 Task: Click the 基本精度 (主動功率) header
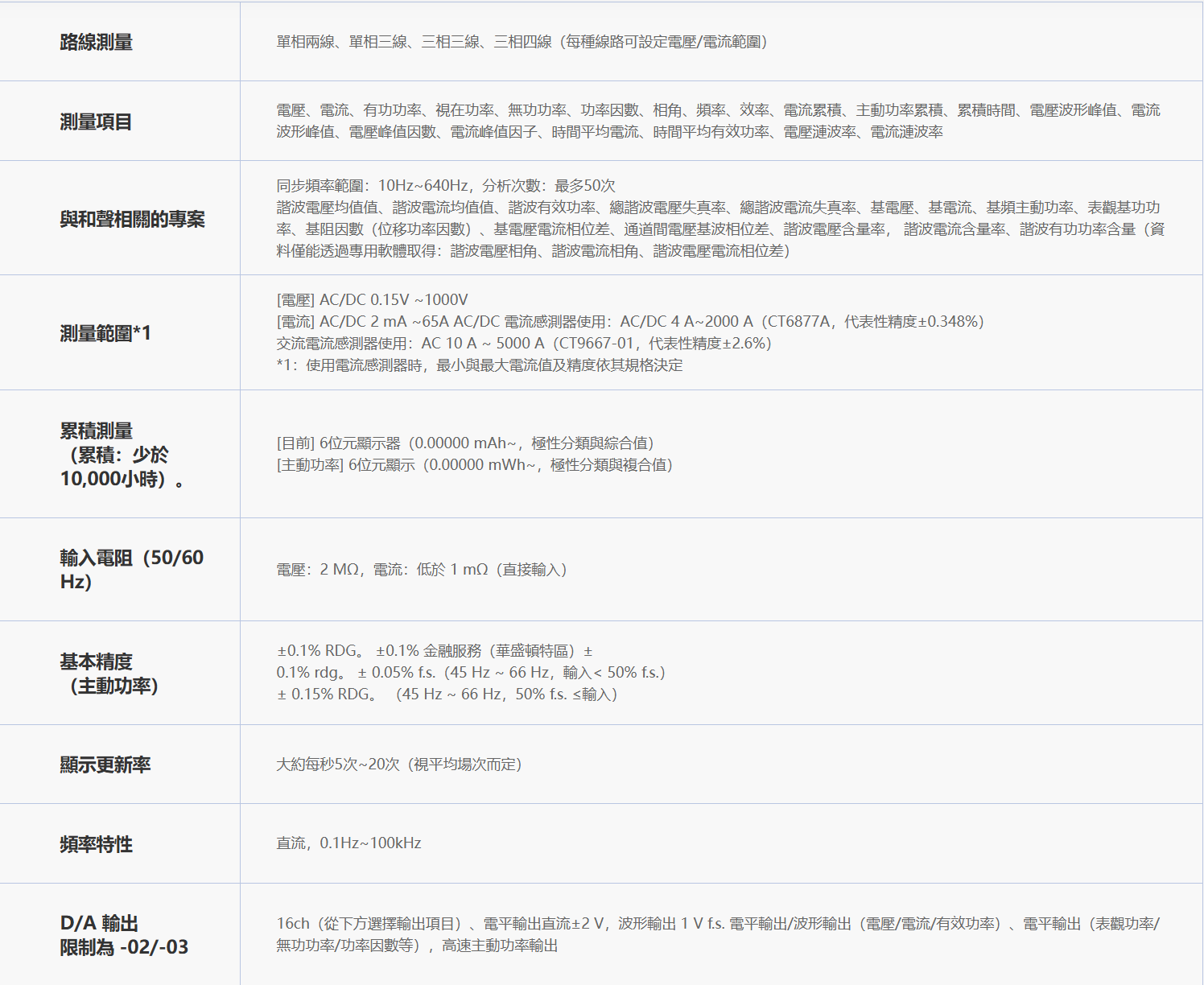click(x=109, y=674)
